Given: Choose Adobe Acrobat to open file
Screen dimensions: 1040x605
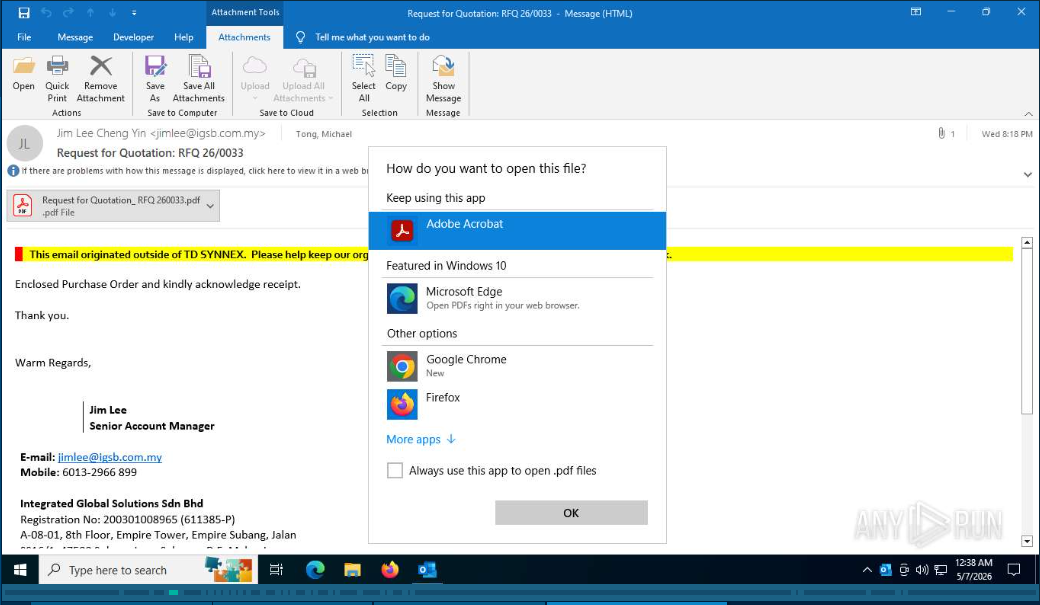Looking at the screenshot, I should click(517, 230).
